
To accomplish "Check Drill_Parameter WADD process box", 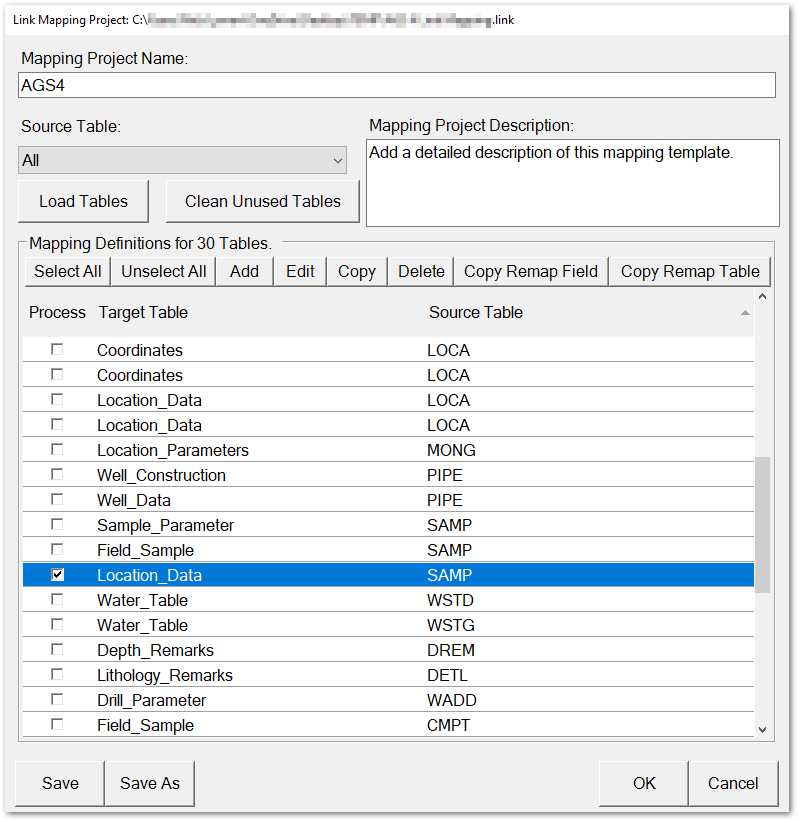I will click(x=57, y=700).
